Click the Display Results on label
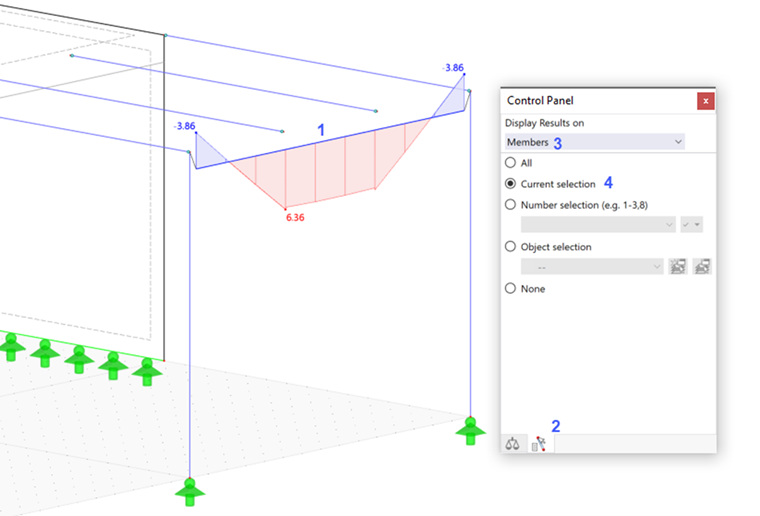This screenshot has height=516, width=760. coord(544,123)
